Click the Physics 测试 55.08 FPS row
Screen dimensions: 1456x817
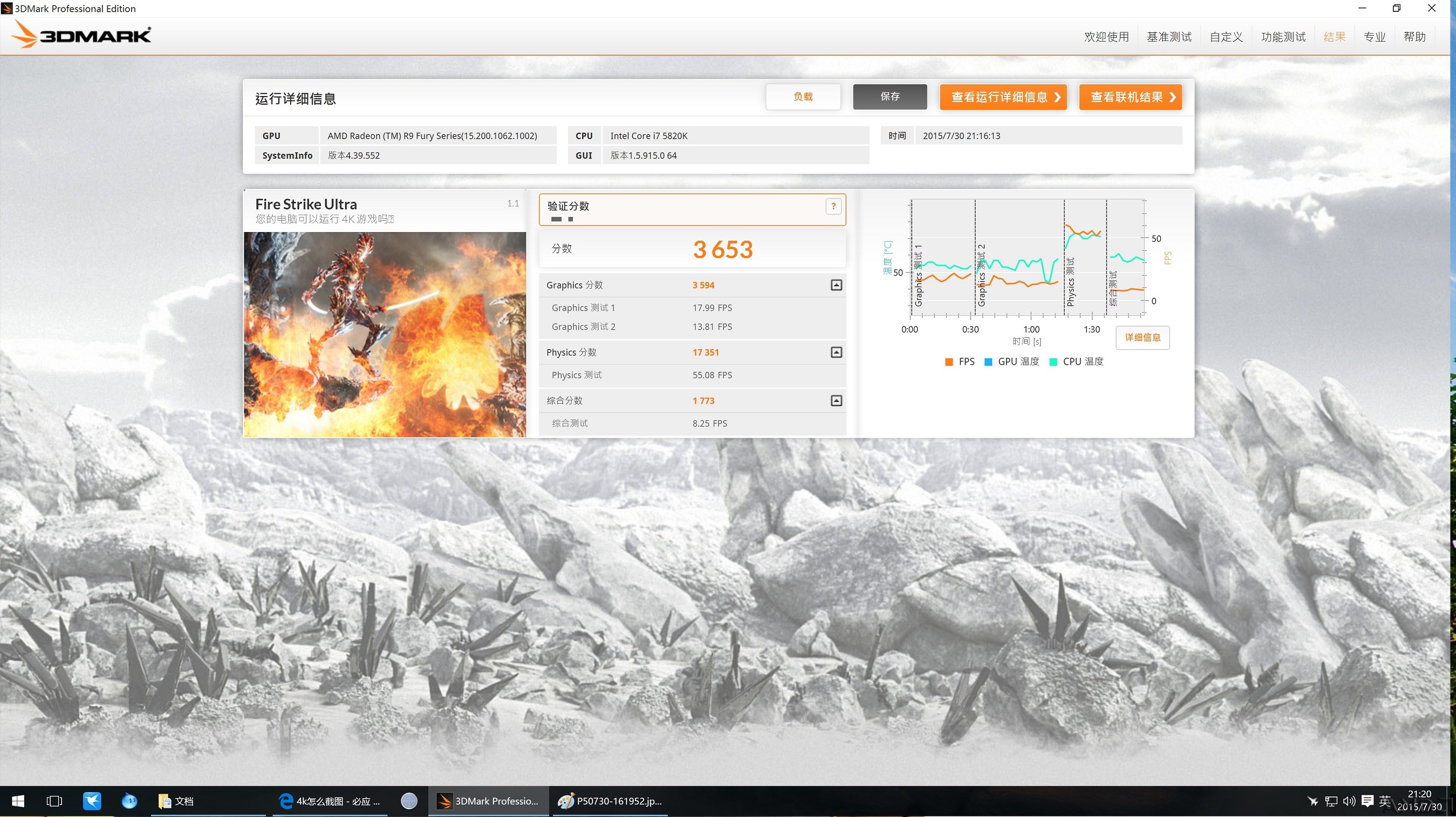pyautogui.click(x=692, y=375)
